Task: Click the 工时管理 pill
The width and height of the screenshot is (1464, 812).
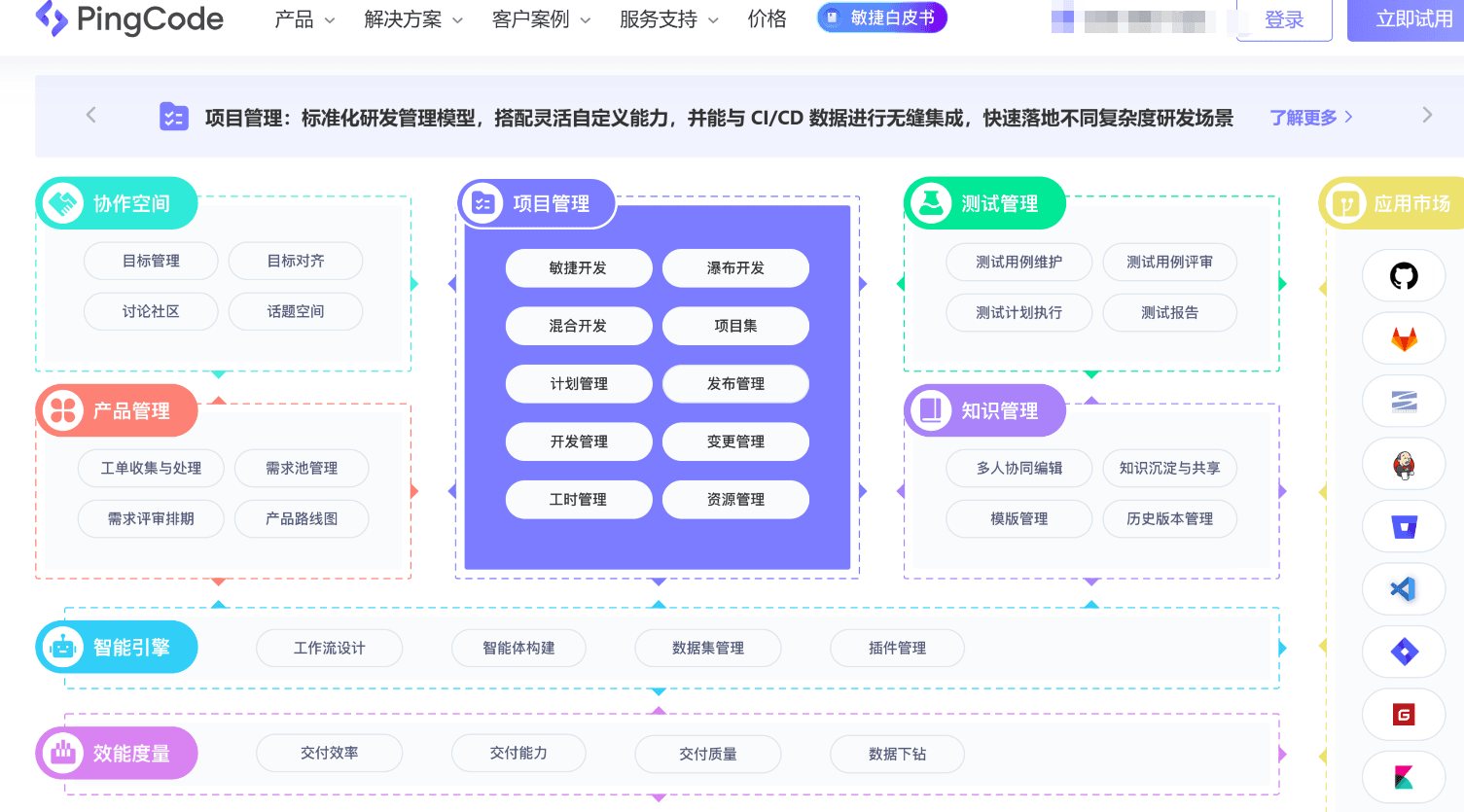Action: (579, 499)
